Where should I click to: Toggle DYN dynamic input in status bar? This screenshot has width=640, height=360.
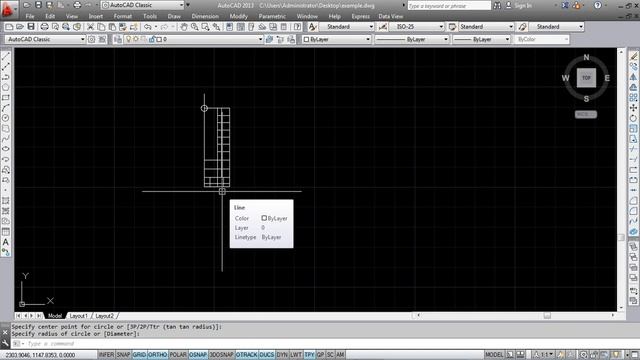(282, 355)
